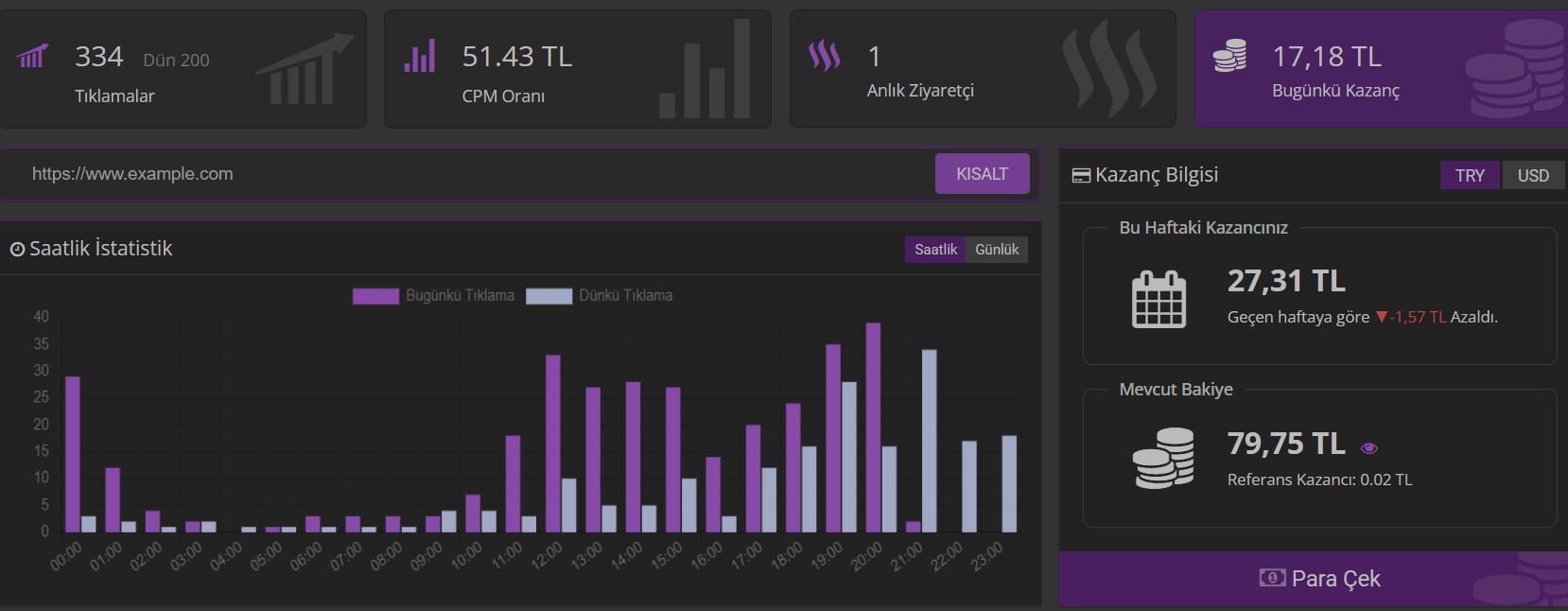The height and width of the screenshot is (611, 1568).
Task: Switch currency to TRY
Action: tap(1470, 175)
